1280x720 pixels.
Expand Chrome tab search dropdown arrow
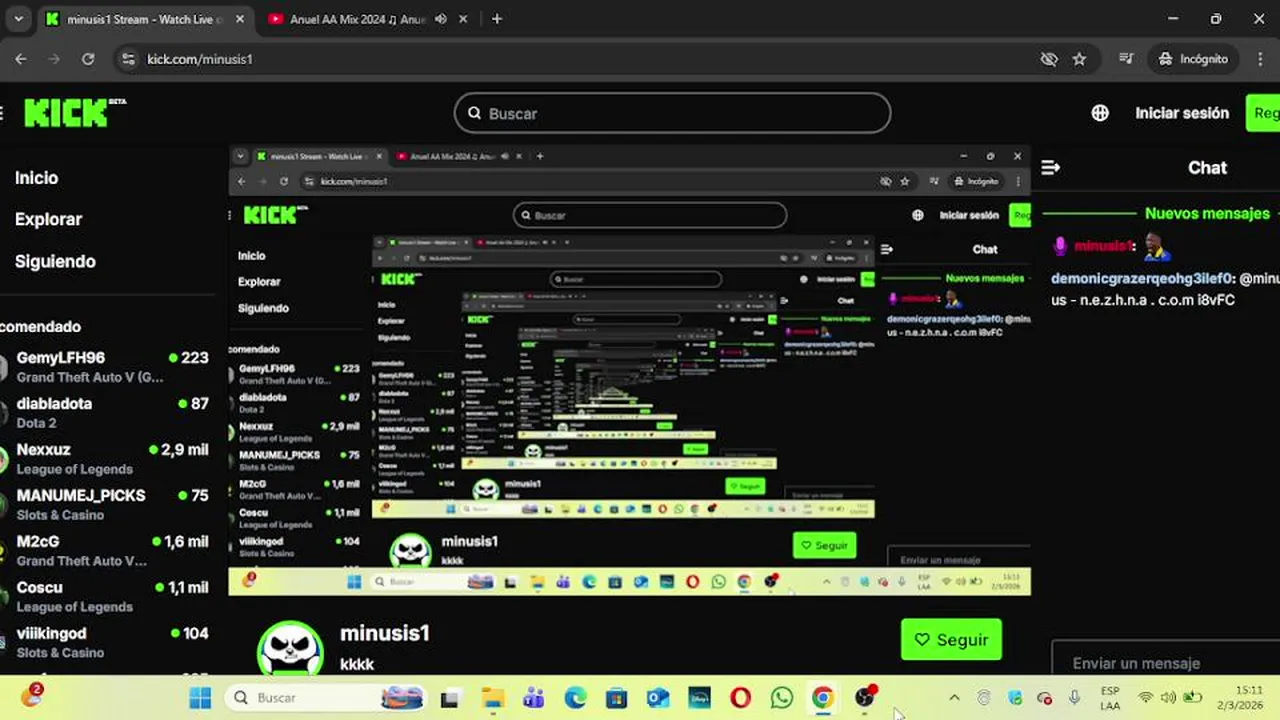18,19
